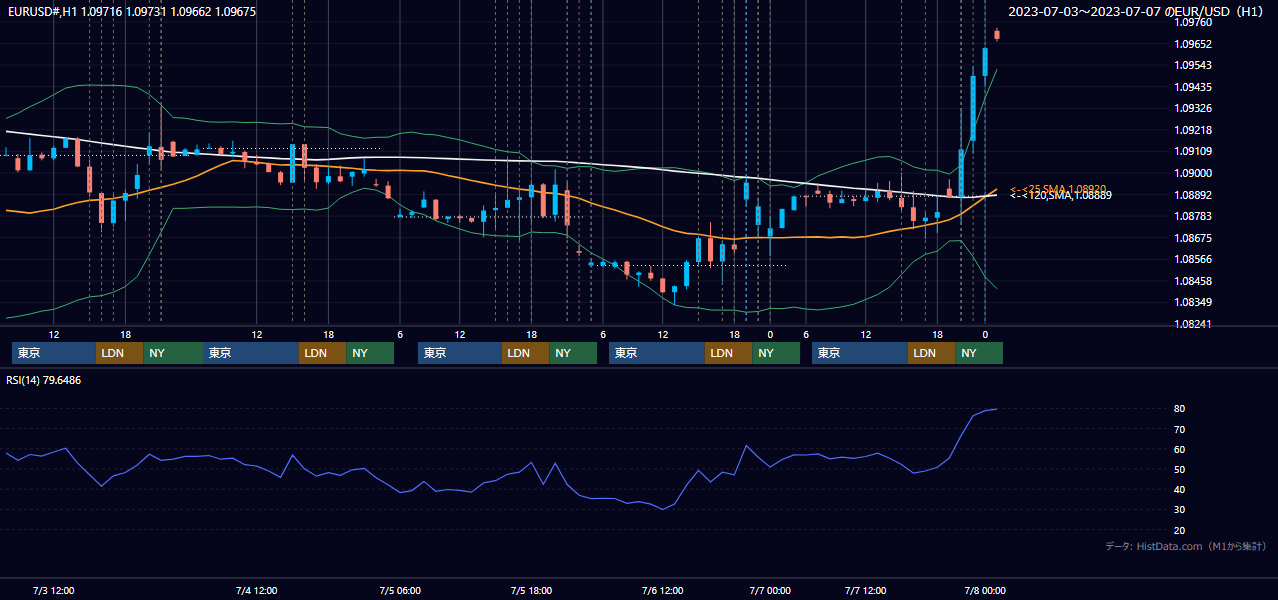Click price axis value 1.08783
The width and height of the screenshot is (1278, 600).
tap(1195, 216)
